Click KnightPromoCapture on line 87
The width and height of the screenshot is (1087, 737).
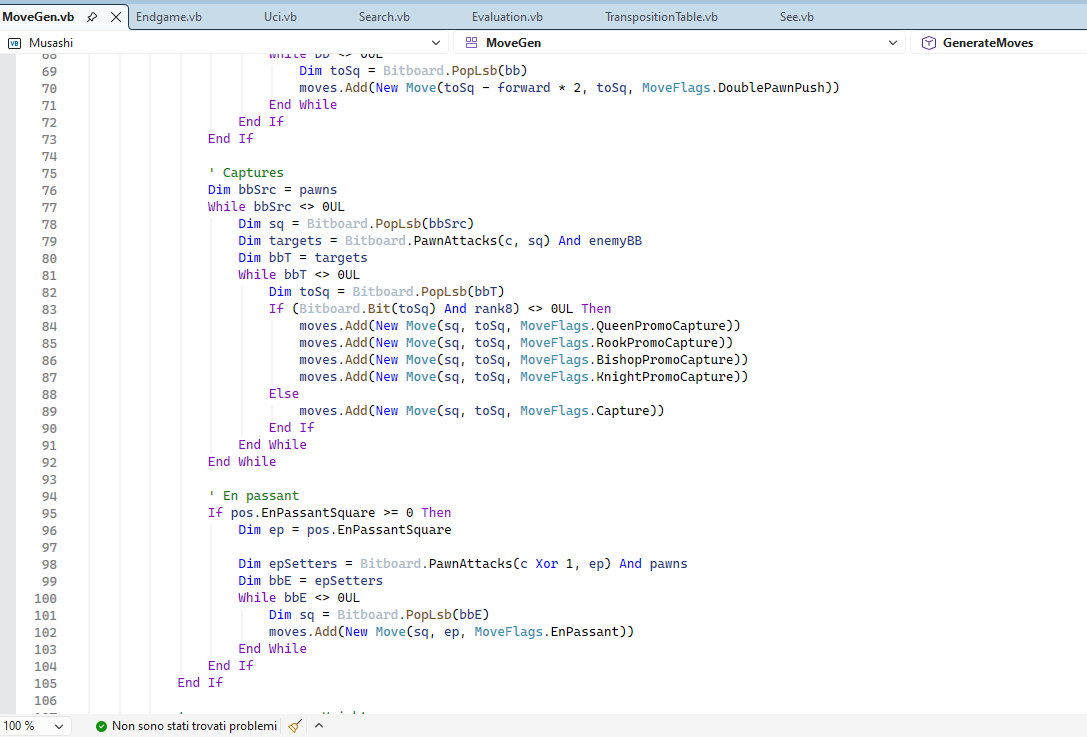click(x=665, y=376)
